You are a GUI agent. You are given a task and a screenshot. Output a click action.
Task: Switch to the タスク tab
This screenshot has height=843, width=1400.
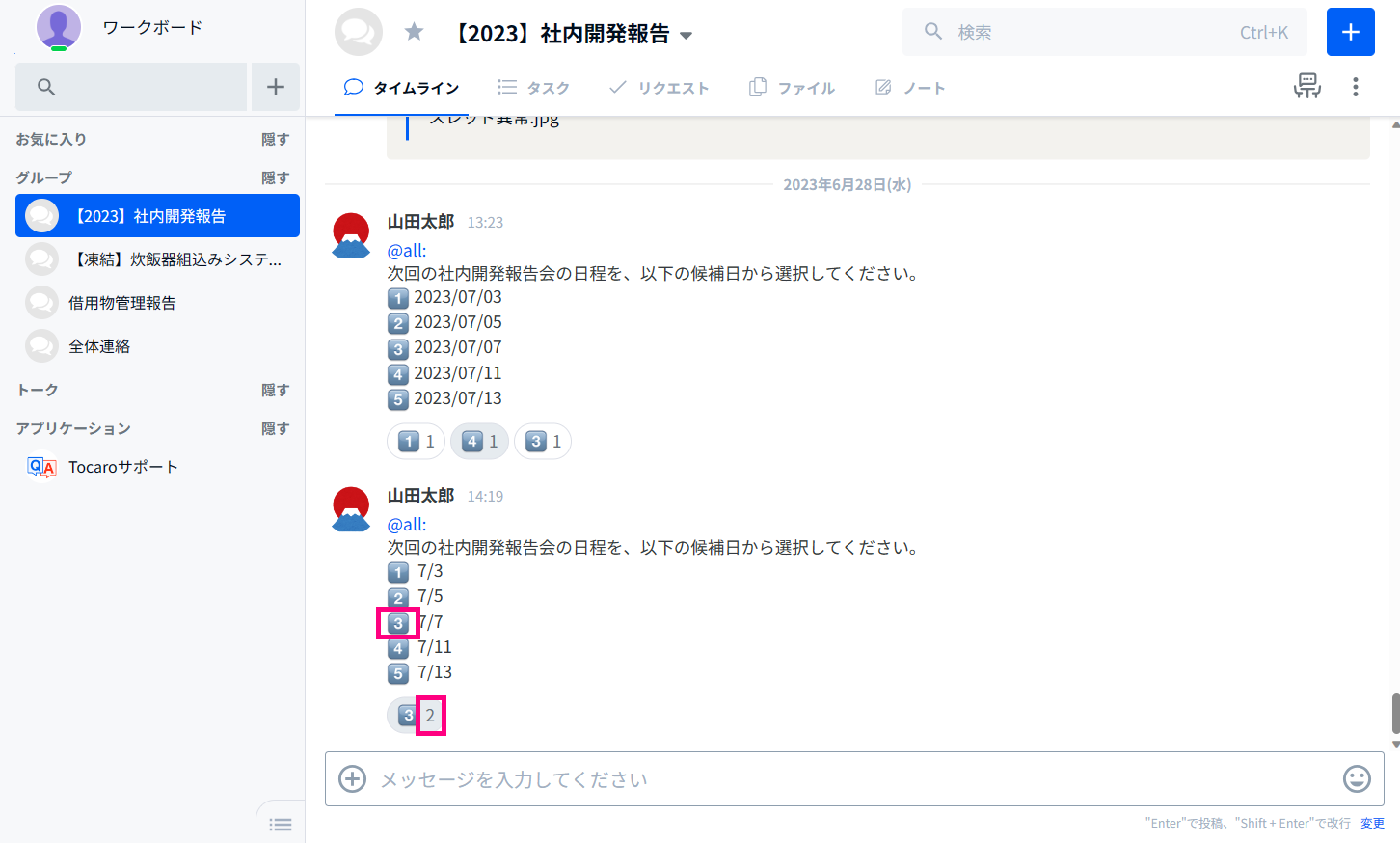(x=533, y=88)
